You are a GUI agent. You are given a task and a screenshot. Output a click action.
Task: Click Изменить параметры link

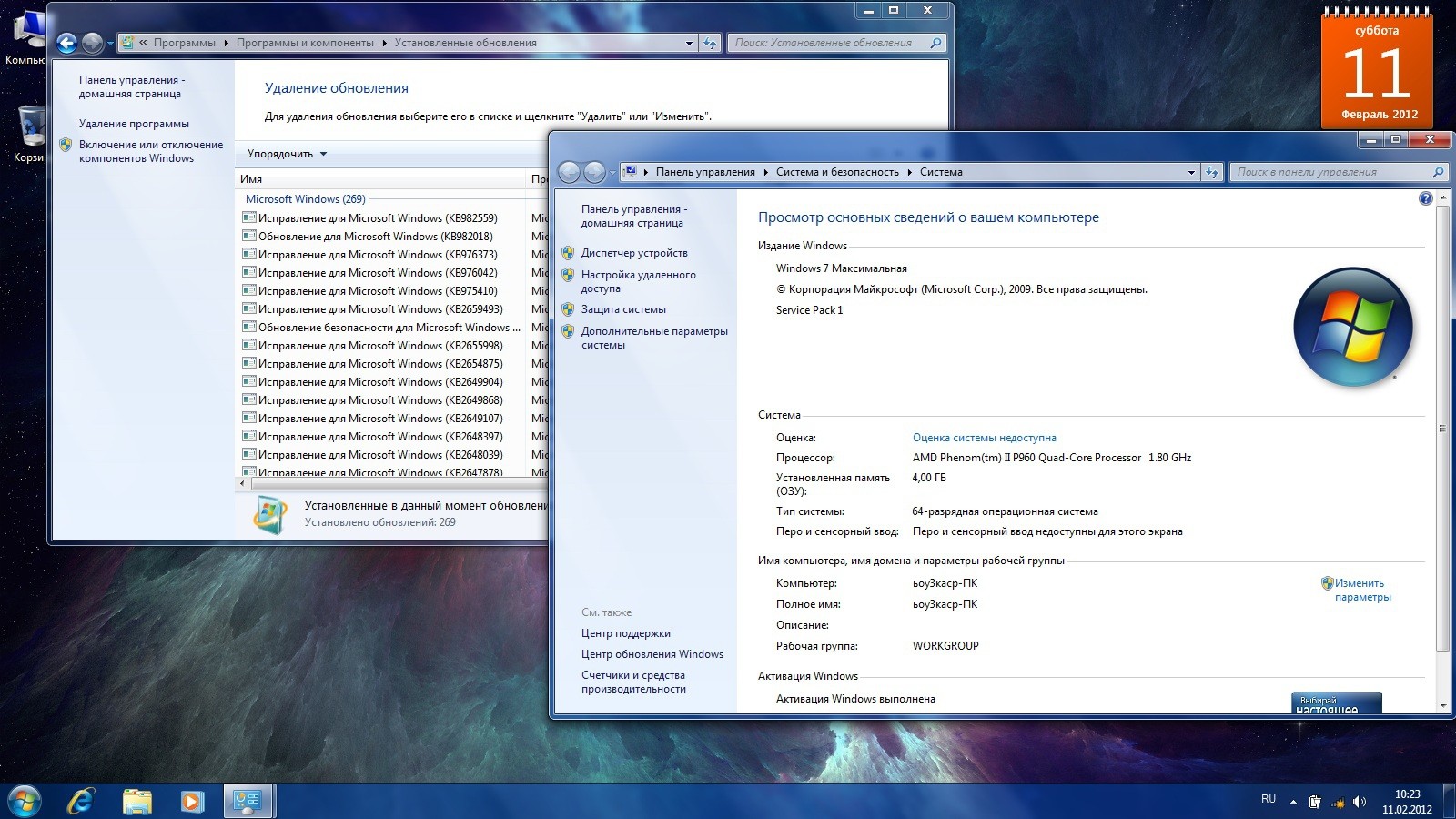1362,590
